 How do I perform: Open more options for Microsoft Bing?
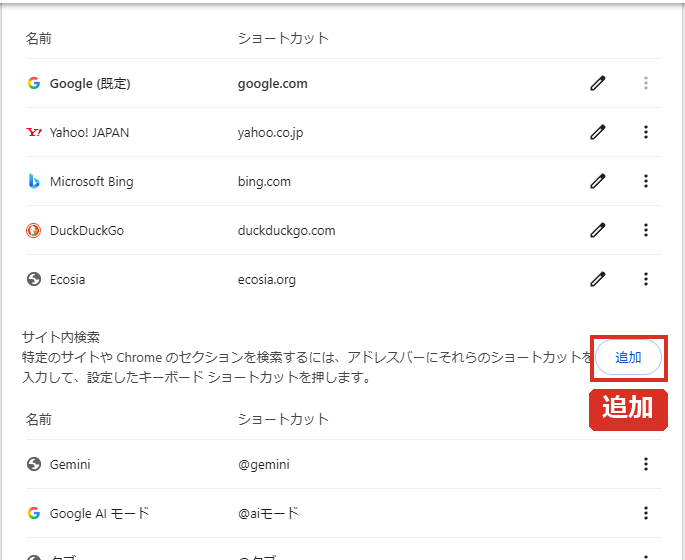pos(646,181)
